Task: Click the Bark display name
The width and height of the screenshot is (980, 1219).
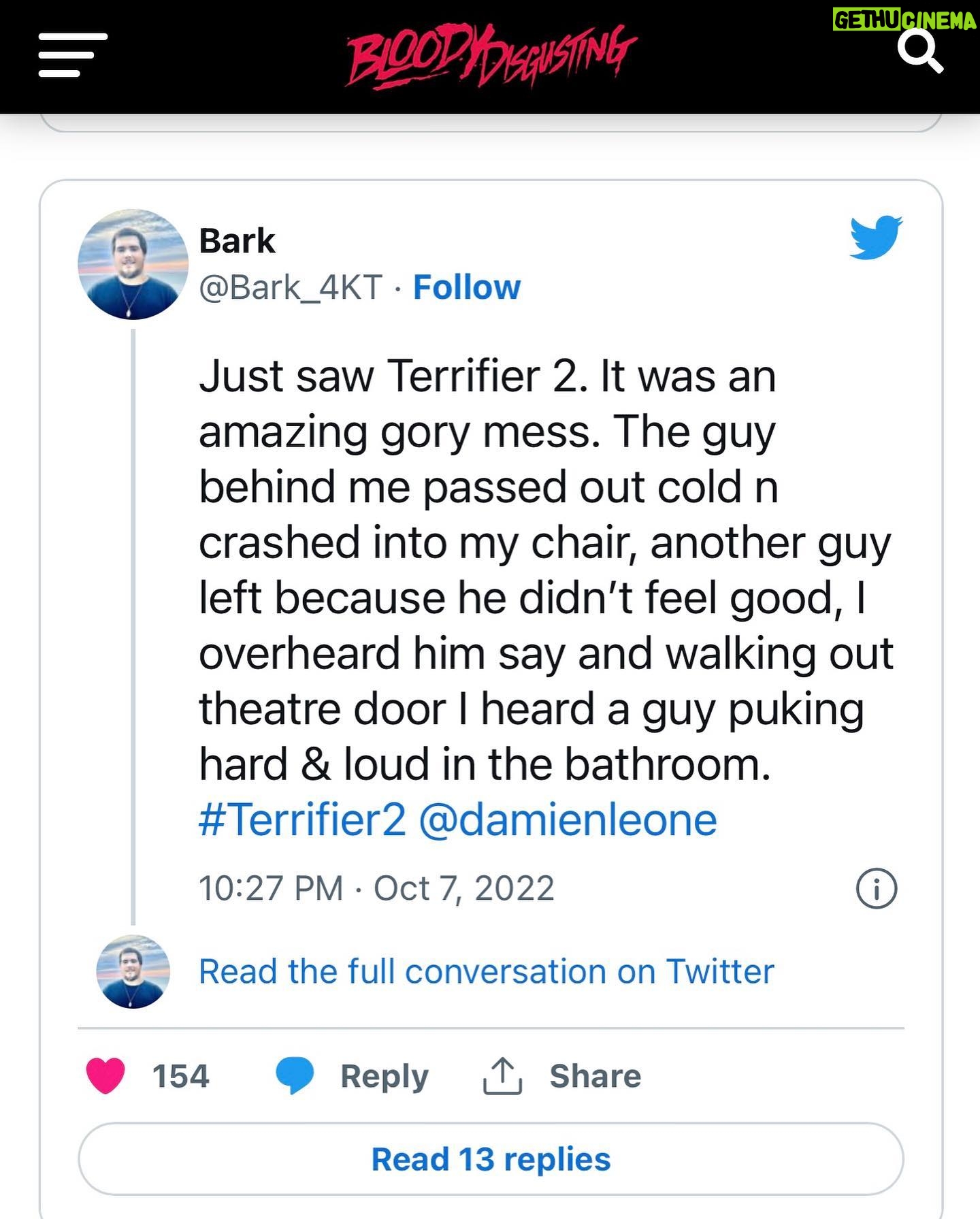Action: pyautogui.click(x=237, y=241)
